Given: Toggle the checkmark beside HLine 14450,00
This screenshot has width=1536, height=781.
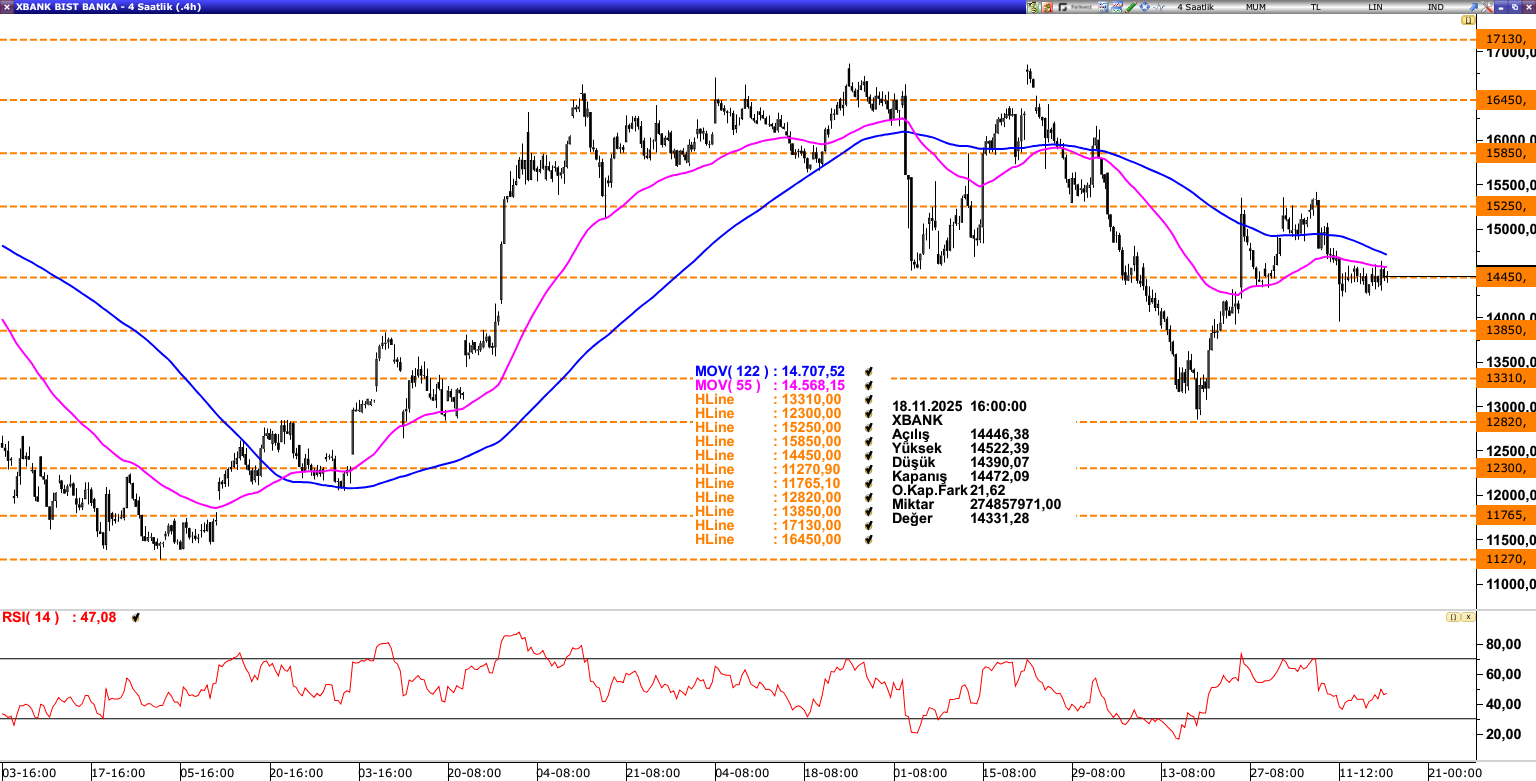Looking at the screenshot, I should 869,455.
